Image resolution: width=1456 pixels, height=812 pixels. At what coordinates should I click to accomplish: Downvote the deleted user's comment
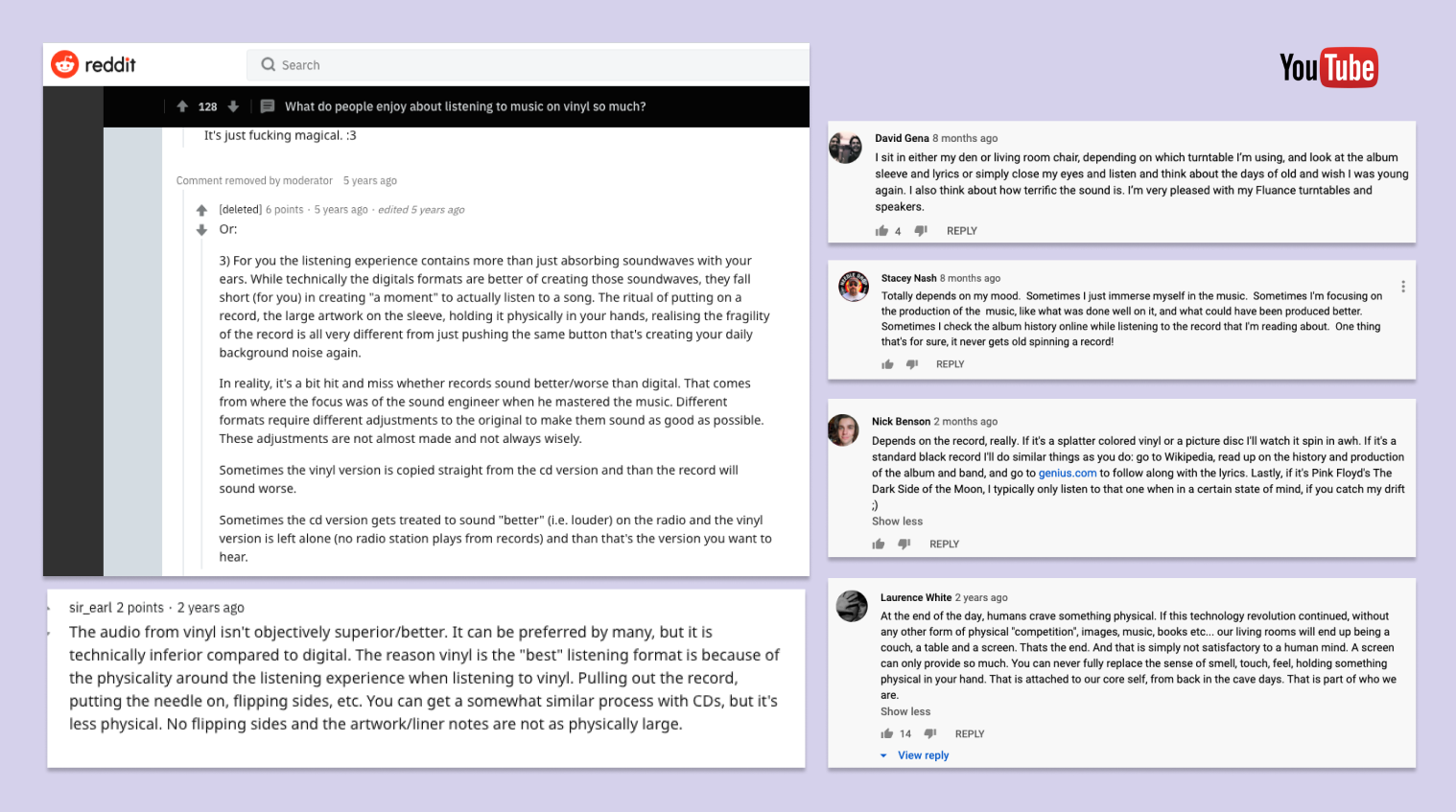tap(201, 230)
